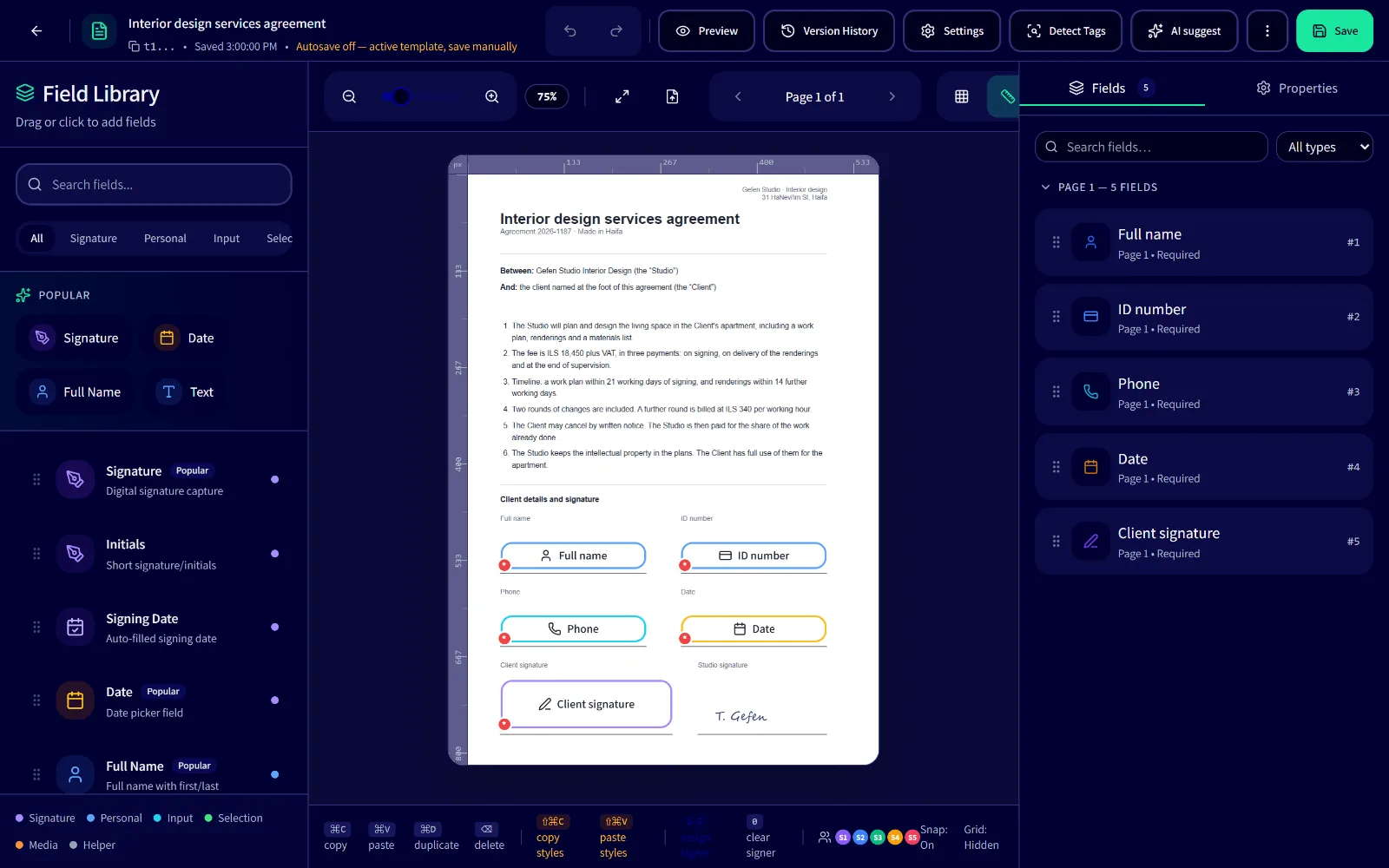Click the Signature field icon in library list
The width and height of the screenshot is (1389, 868).
click(76, 479)
